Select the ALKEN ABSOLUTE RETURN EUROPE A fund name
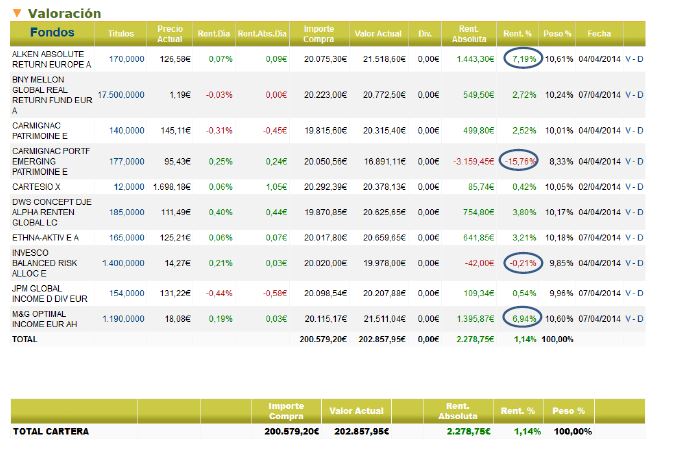Viewport: 673px width, 450px height. (52, 59)
